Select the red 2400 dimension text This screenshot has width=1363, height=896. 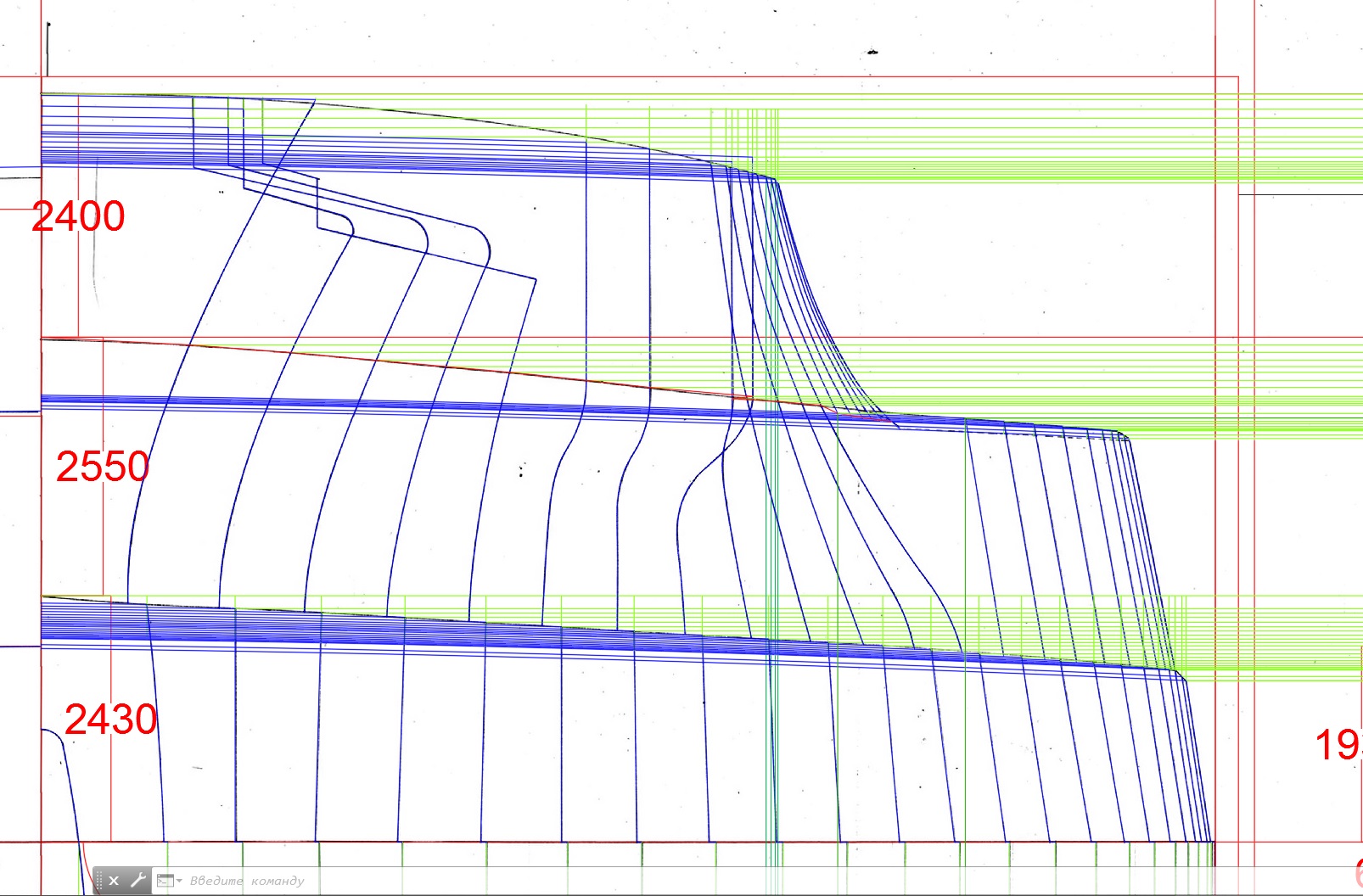(x=78, y=216)
